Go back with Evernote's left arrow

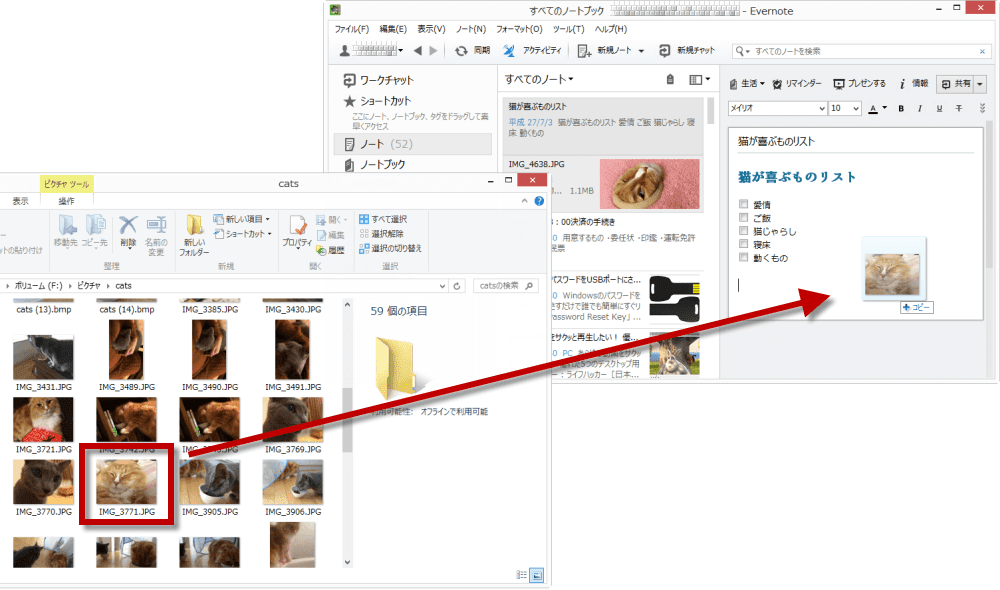(x=418, y=50)
